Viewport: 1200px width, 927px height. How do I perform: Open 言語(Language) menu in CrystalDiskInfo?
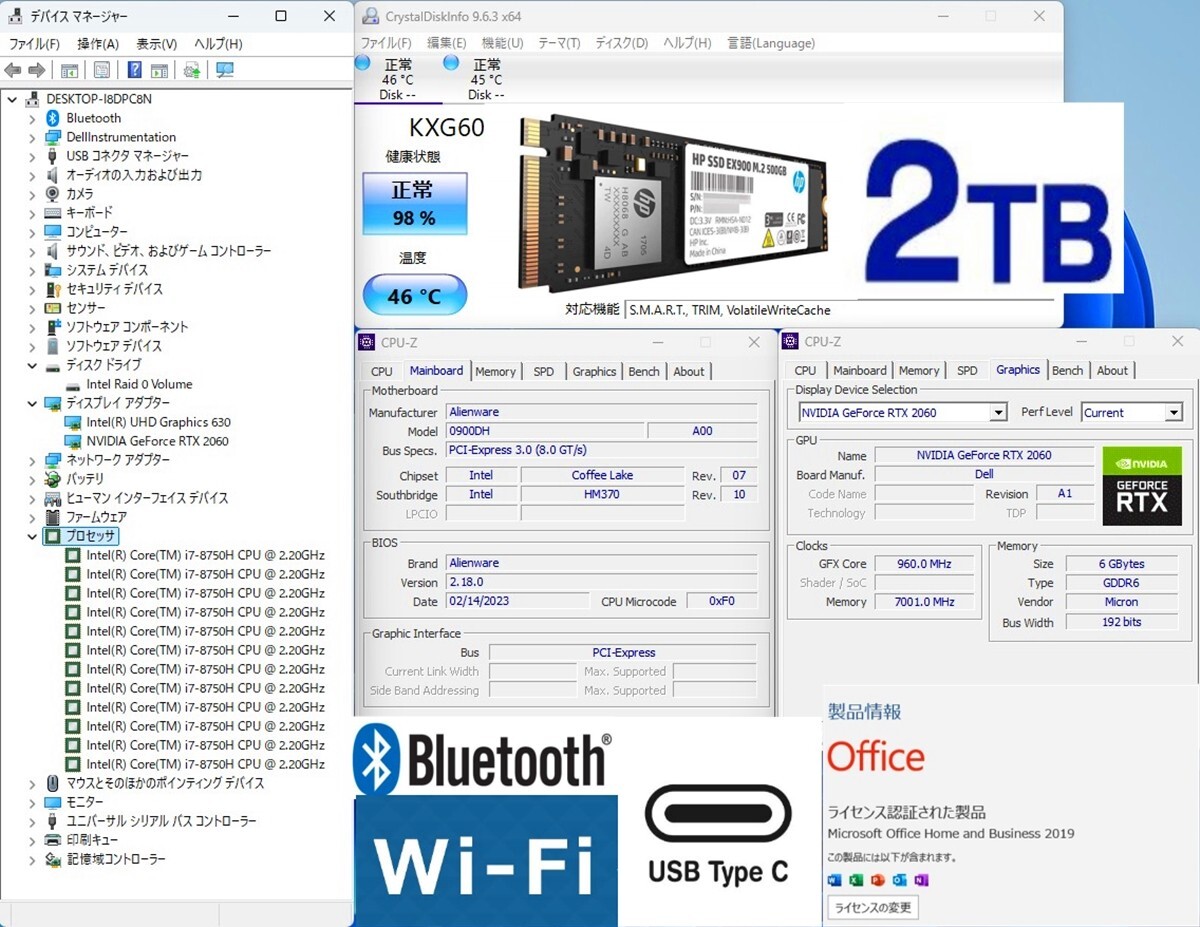coord(771,43)
